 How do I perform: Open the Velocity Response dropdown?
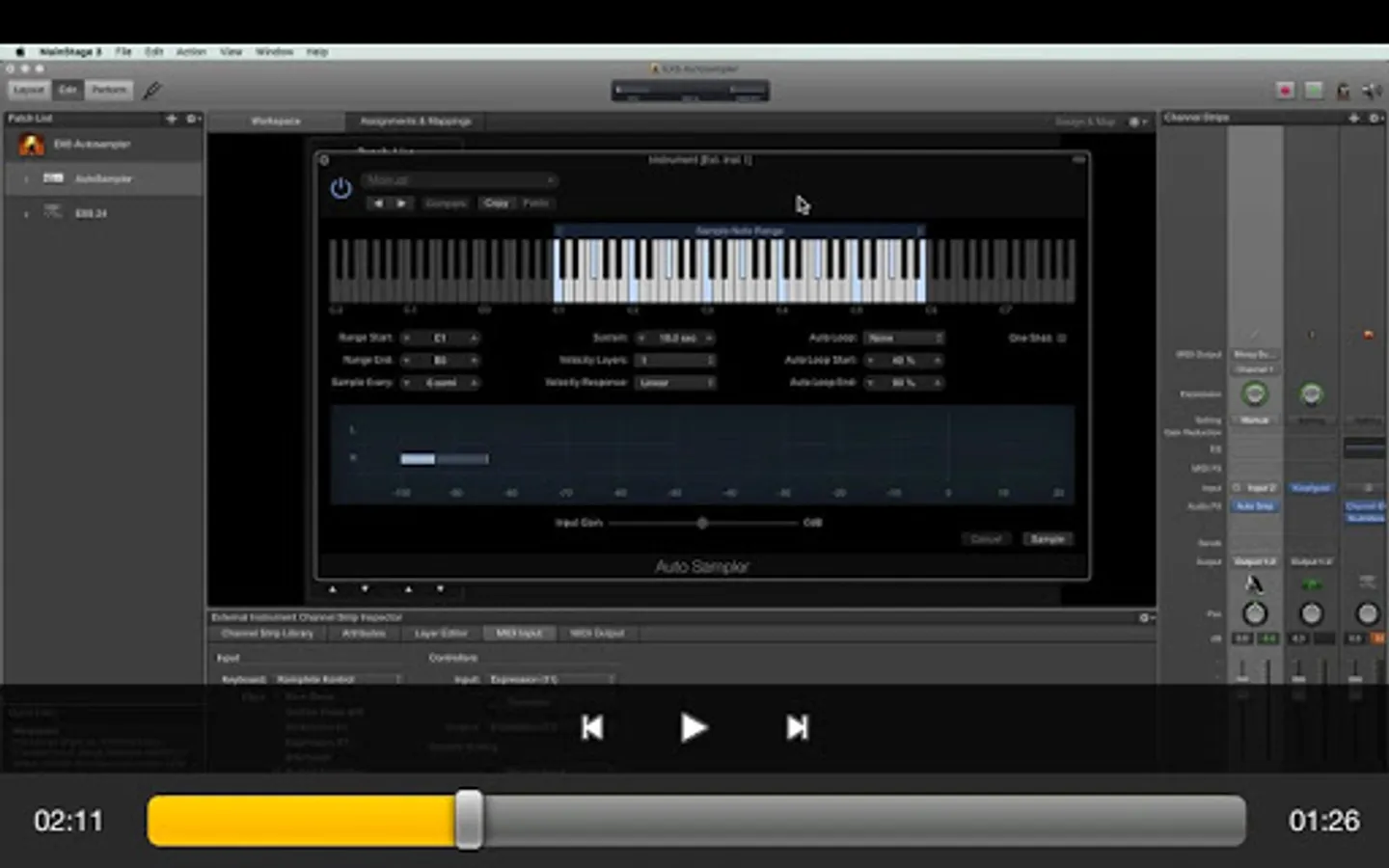click(x=675, y=383)
